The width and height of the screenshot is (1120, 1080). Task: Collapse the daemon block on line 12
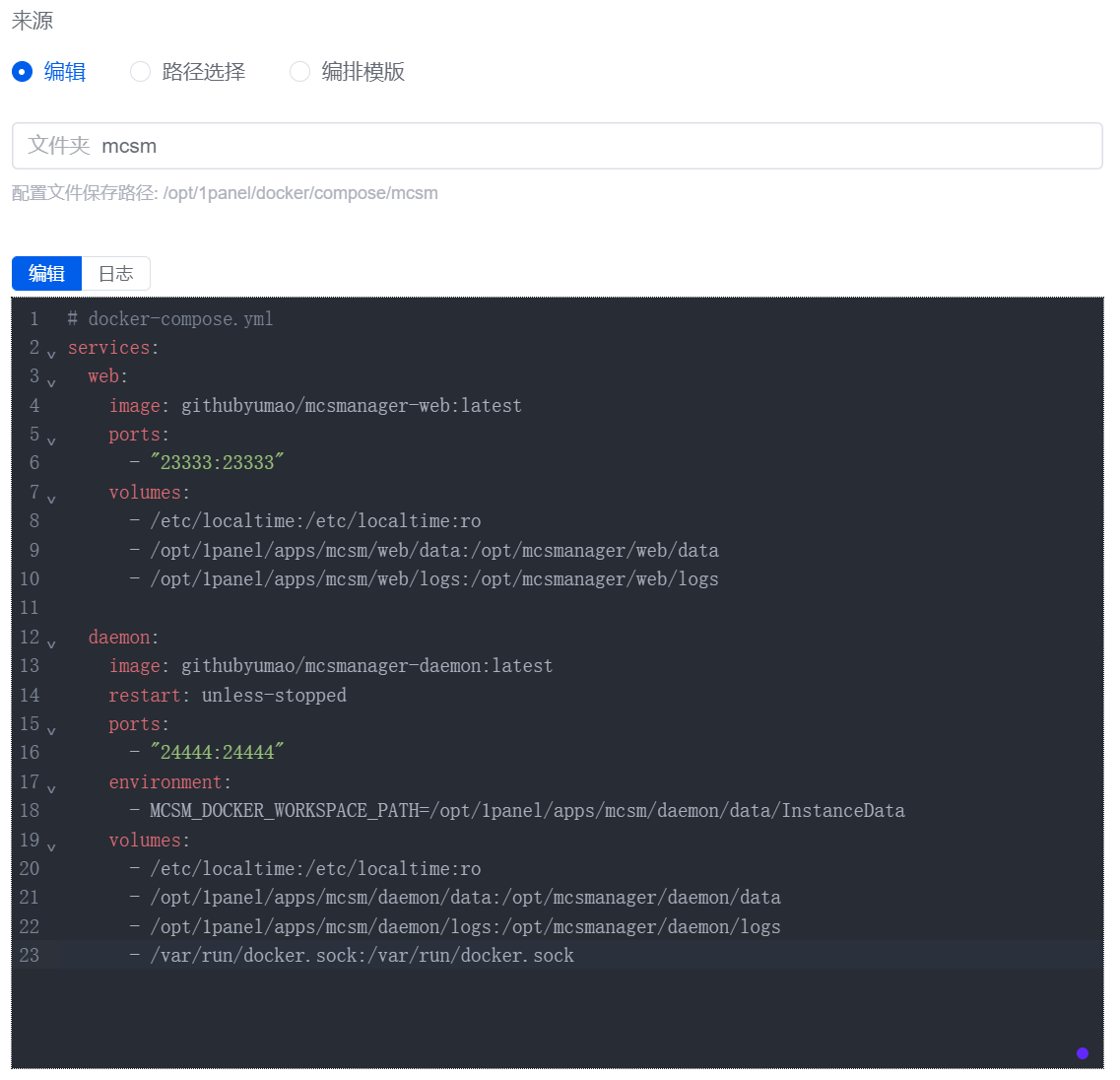click(51, 644)
